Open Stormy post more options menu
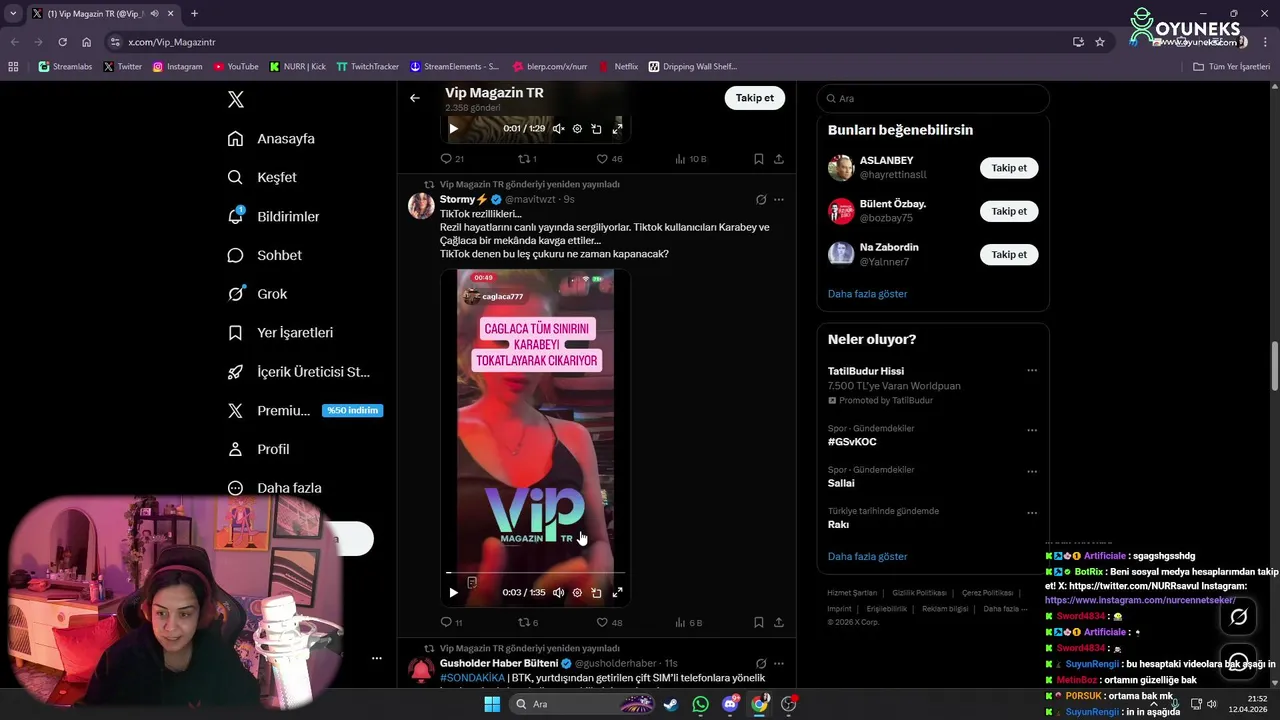 tap(779, 200)
